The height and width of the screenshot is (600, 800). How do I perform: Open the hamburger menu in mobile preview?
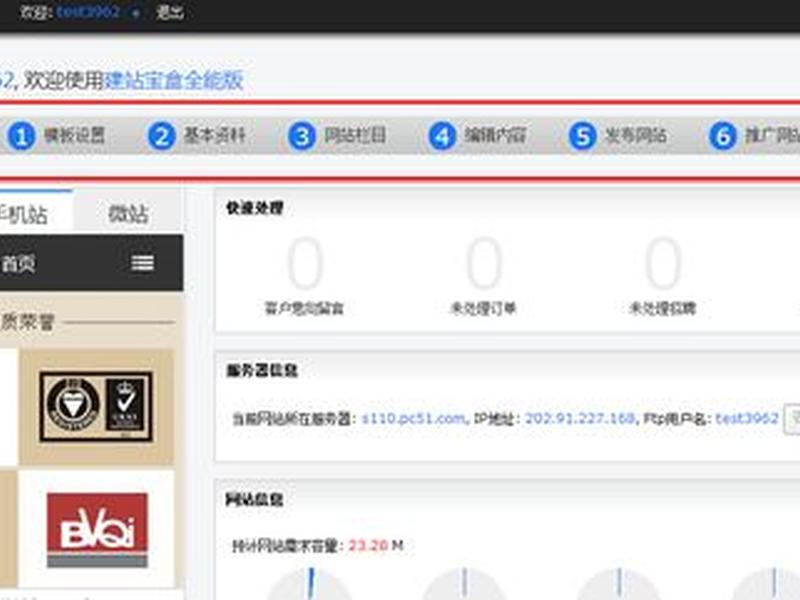pyautogui.click(x=143, y=263)
